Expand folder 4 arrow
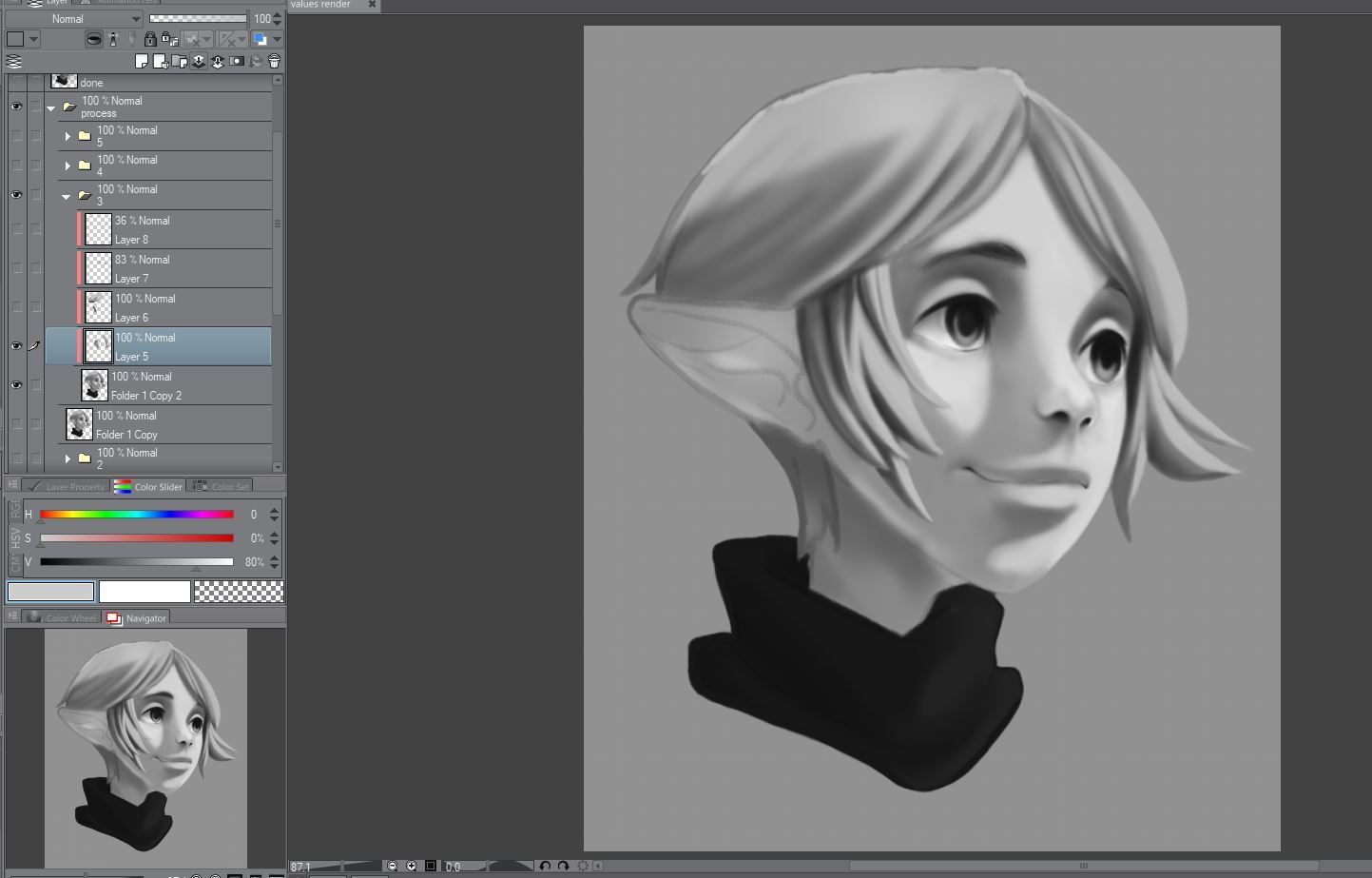1372x878 pixels. pos(68,166)
